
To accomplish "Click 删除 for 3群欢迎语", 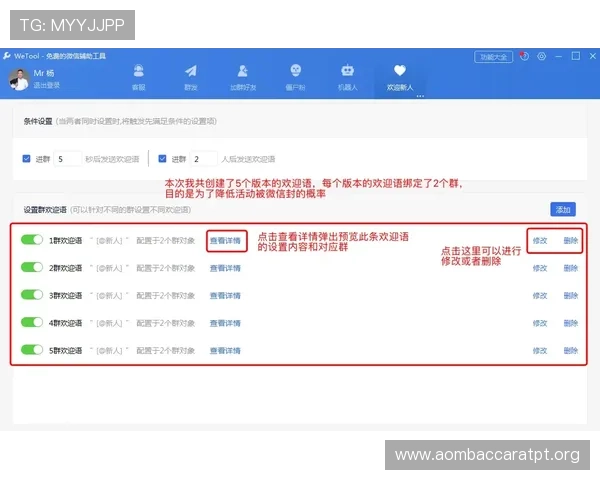I will pos(571,296).
